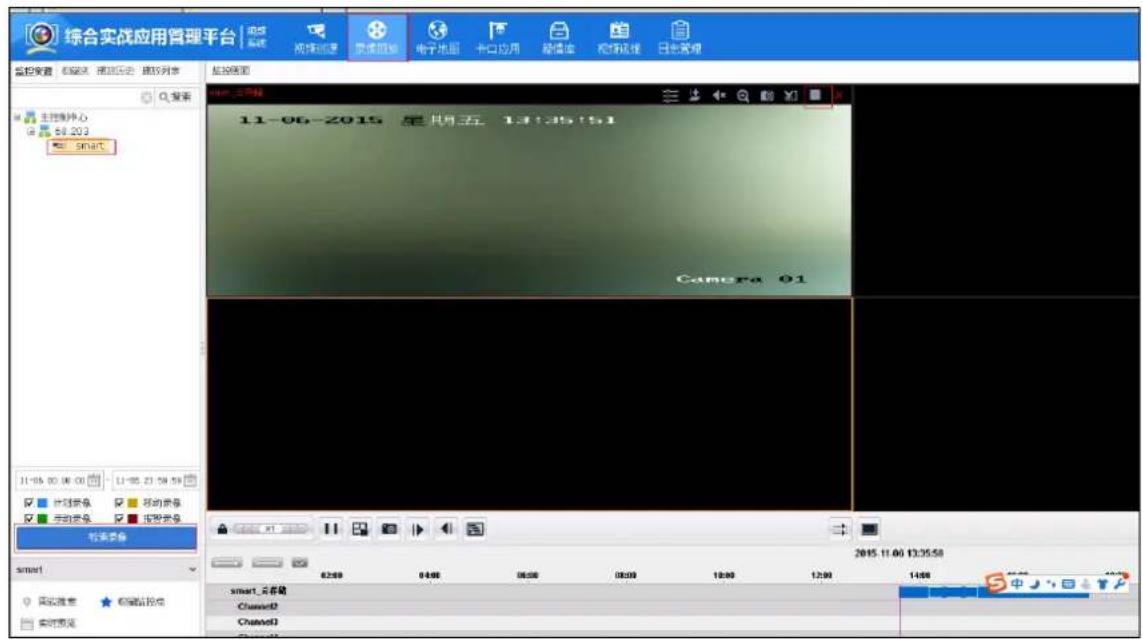Collapse the 68.203 tree node

(31, 132)
